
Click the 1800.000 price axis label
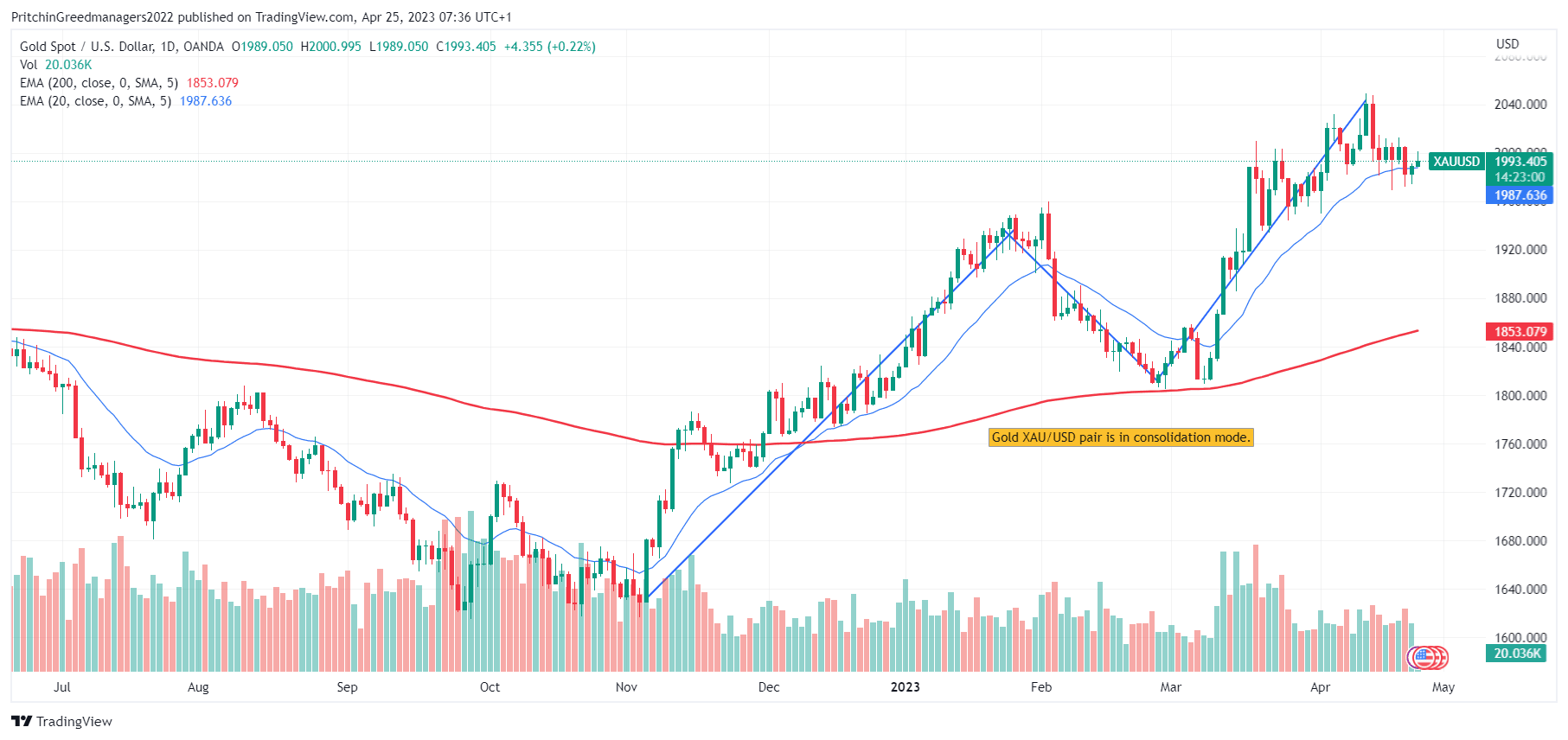1520,396
